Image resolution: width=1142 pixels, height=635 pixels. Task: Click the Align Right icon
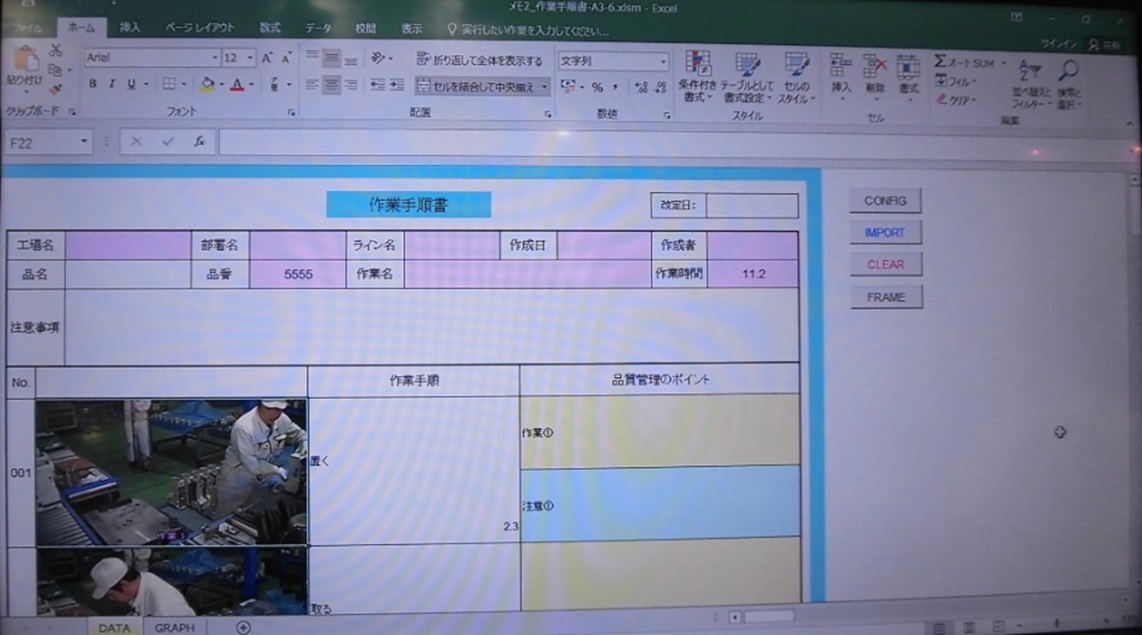pos(351,85)
